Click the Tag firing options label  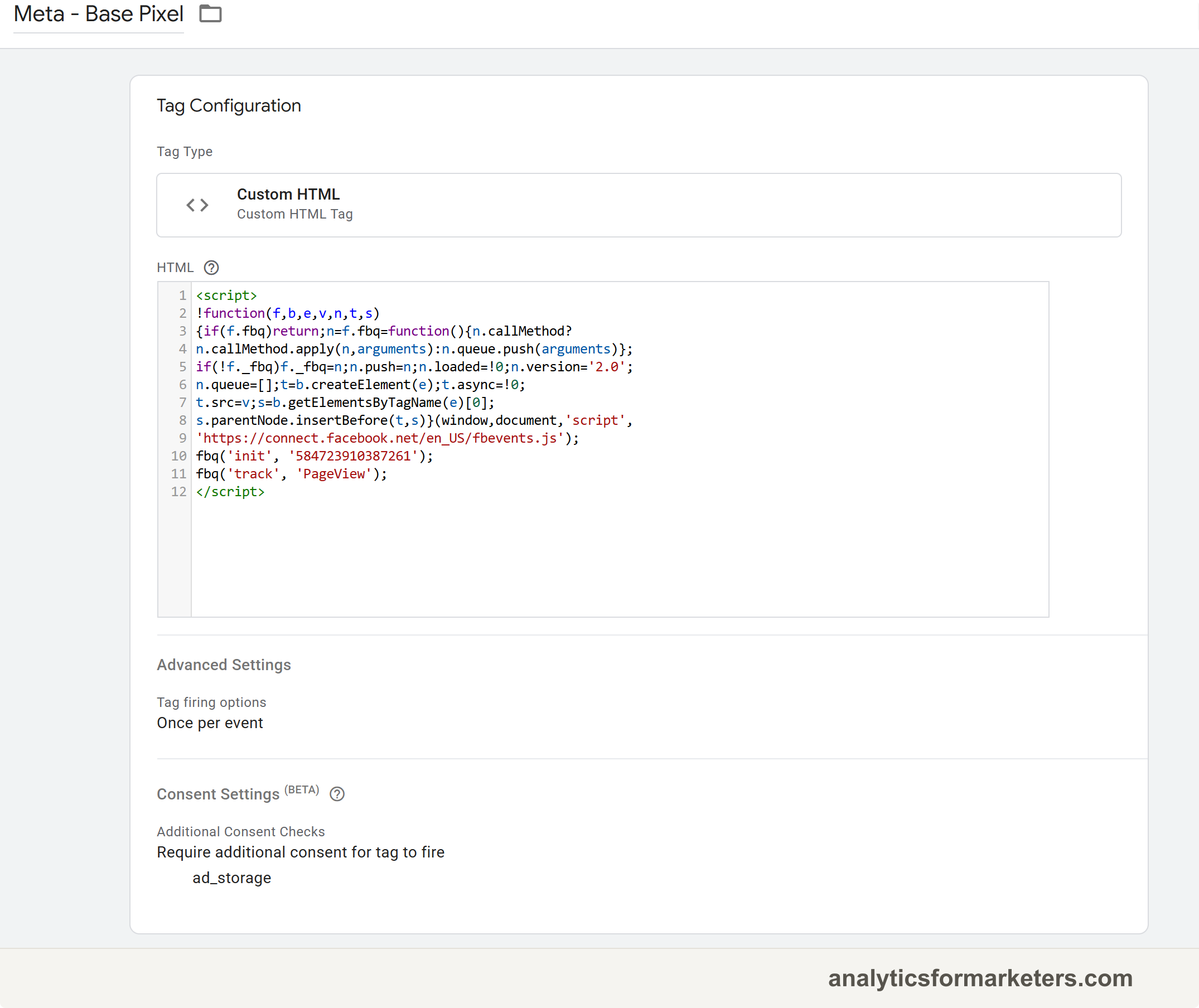pyautogui.click(x=211, y=702)
